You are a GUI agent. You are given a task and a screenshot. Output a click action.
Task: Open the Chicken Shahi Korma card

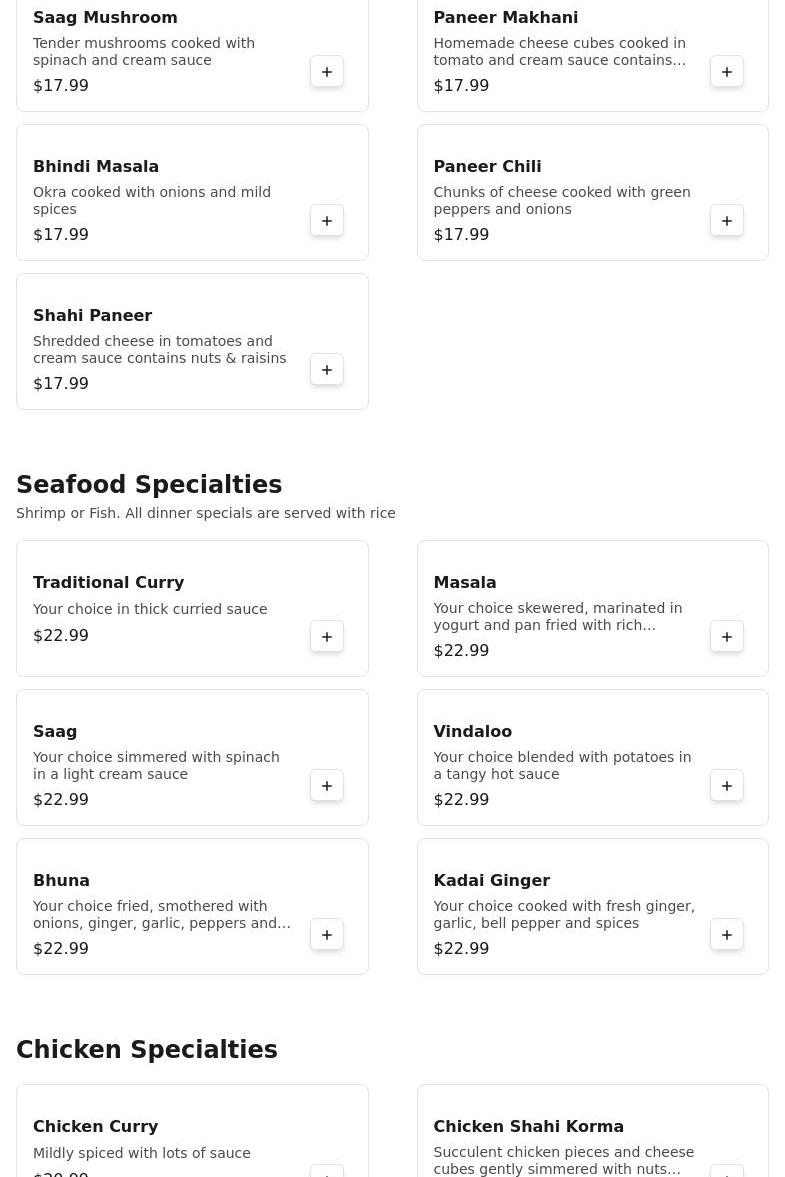click(x=592, y=1135)
